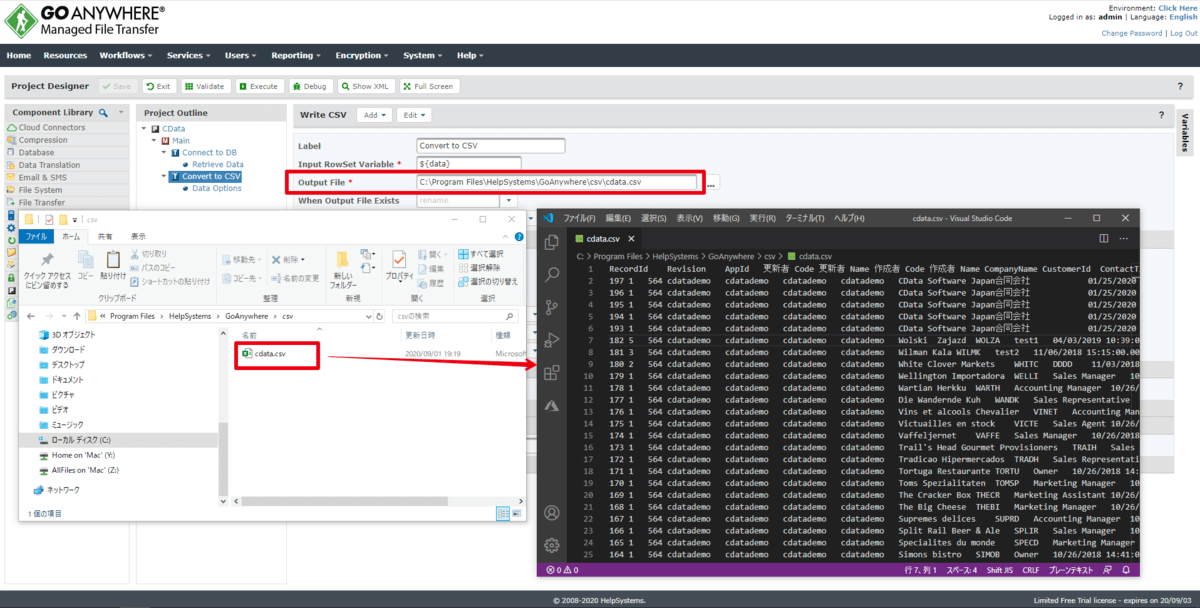Click the Output File path field
The height and width of the screenshot is (608, 1200).
pyautogui.click(x=556, y=182)
